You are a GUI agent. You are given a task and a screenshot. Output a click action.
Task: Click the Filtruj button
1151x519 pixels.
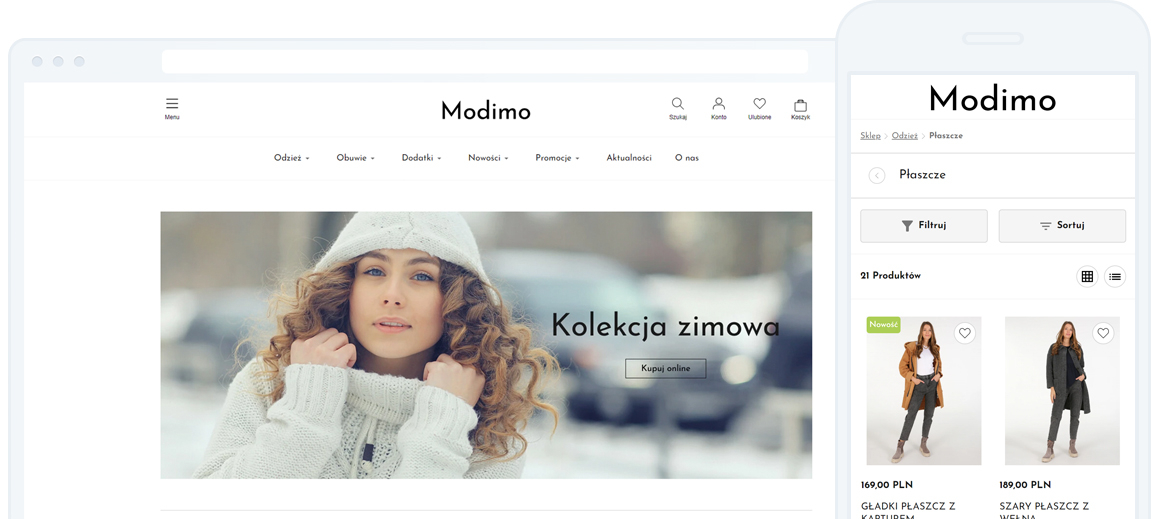click(x=923, y=226)
